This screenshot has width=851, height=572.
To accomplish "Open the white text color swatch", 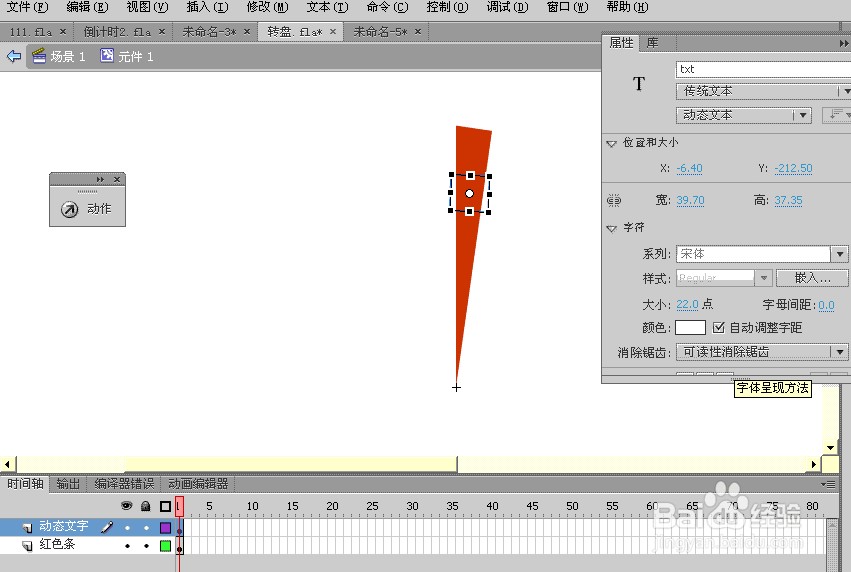I will coord(690,327).
